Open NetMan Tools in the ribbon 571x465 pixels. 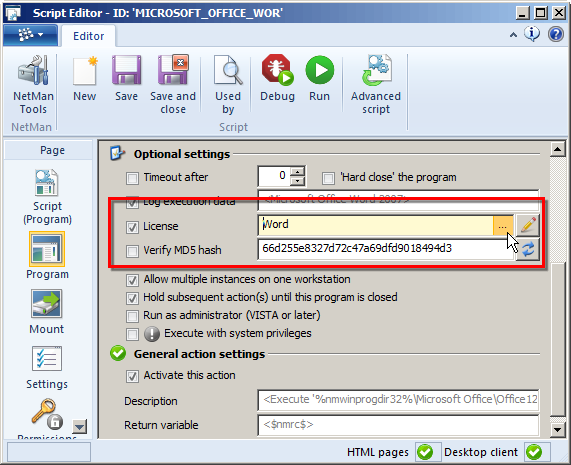[33, 84]
